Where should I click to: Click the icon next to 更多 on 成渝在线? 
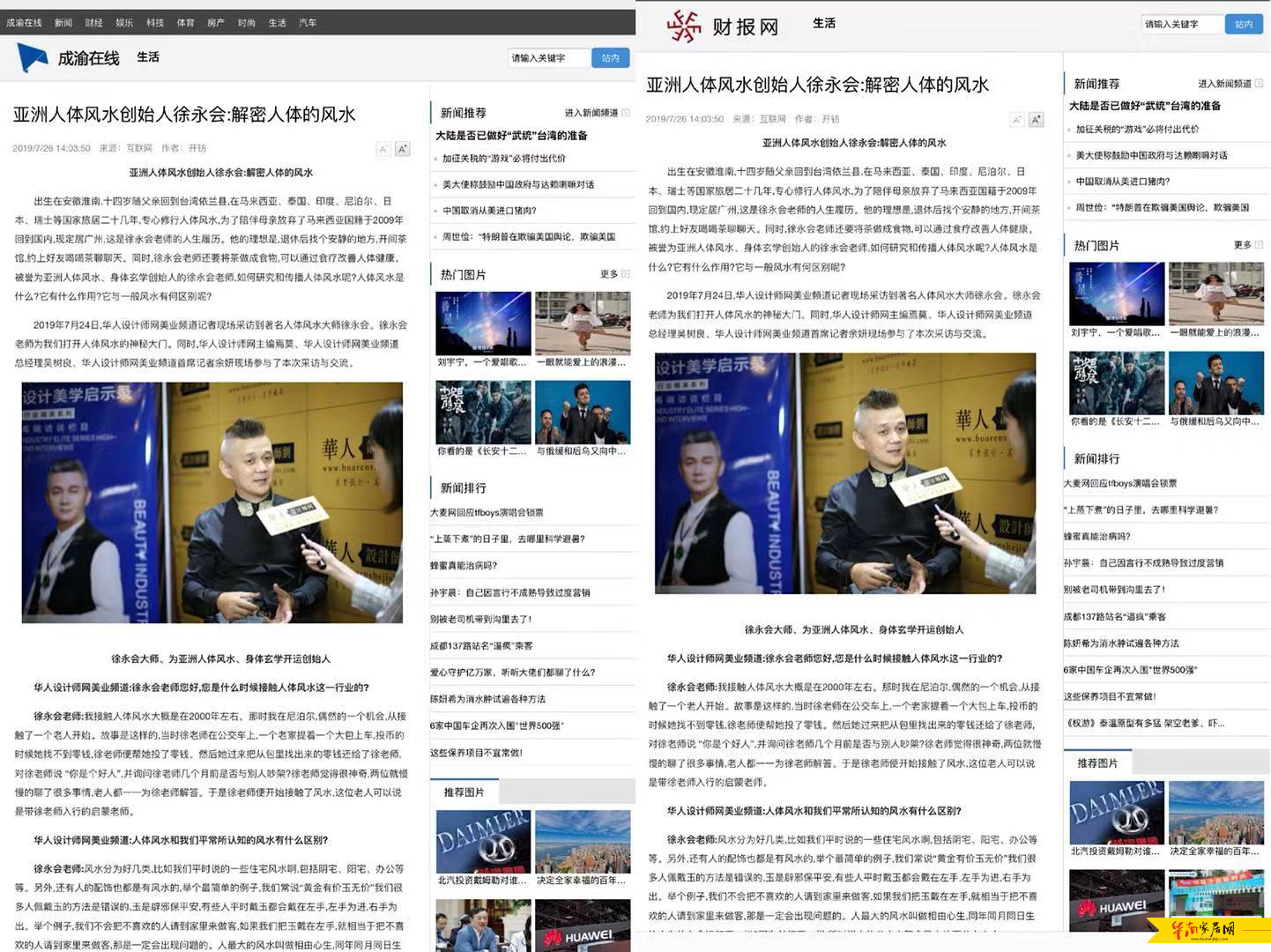coord(625,274)
